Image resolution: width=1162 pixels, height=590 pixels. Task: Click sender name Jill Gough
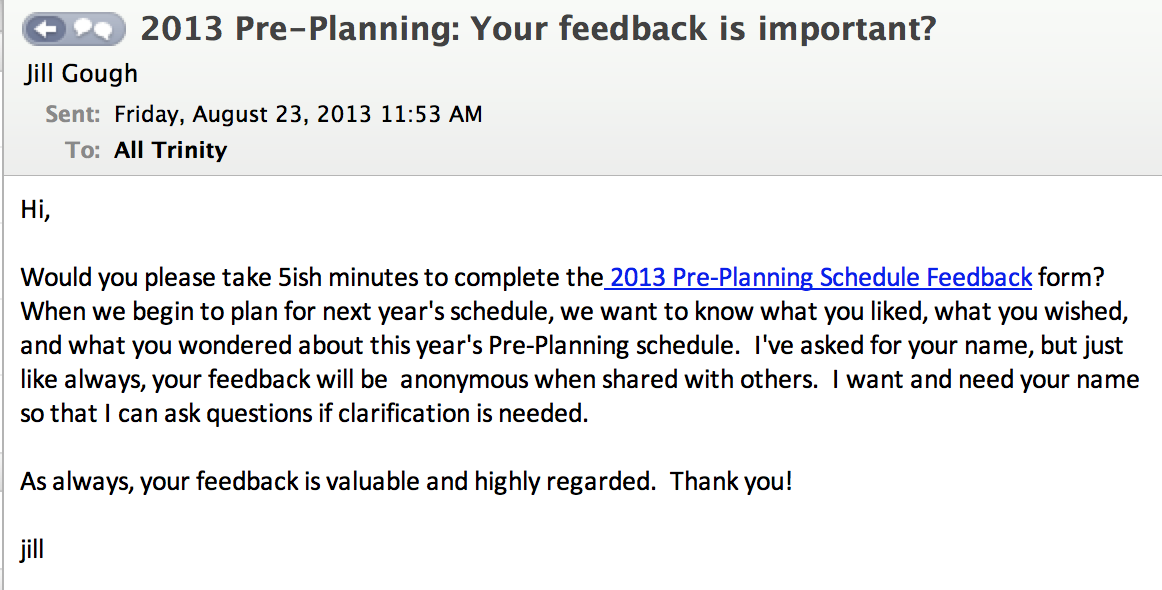(x=79, y=74)
